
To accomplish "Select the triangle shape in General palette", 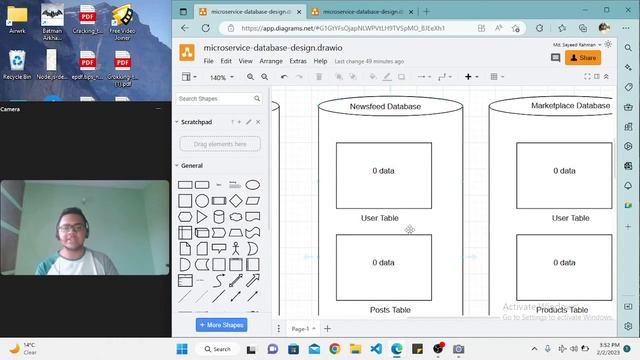I will click(x=202, y=217).
